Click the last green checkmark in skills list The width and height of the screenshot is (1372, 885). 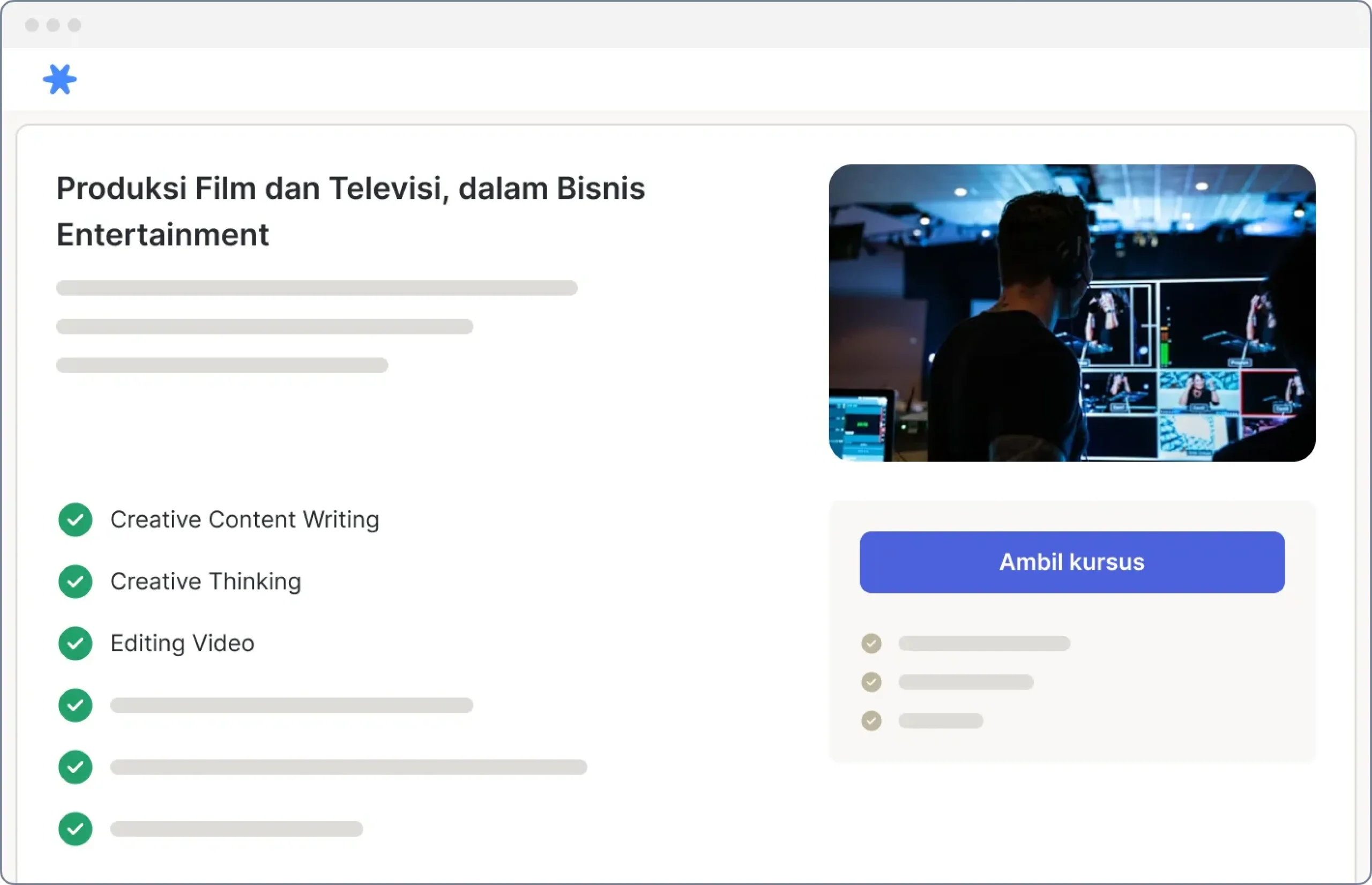[x=75, y=829]
